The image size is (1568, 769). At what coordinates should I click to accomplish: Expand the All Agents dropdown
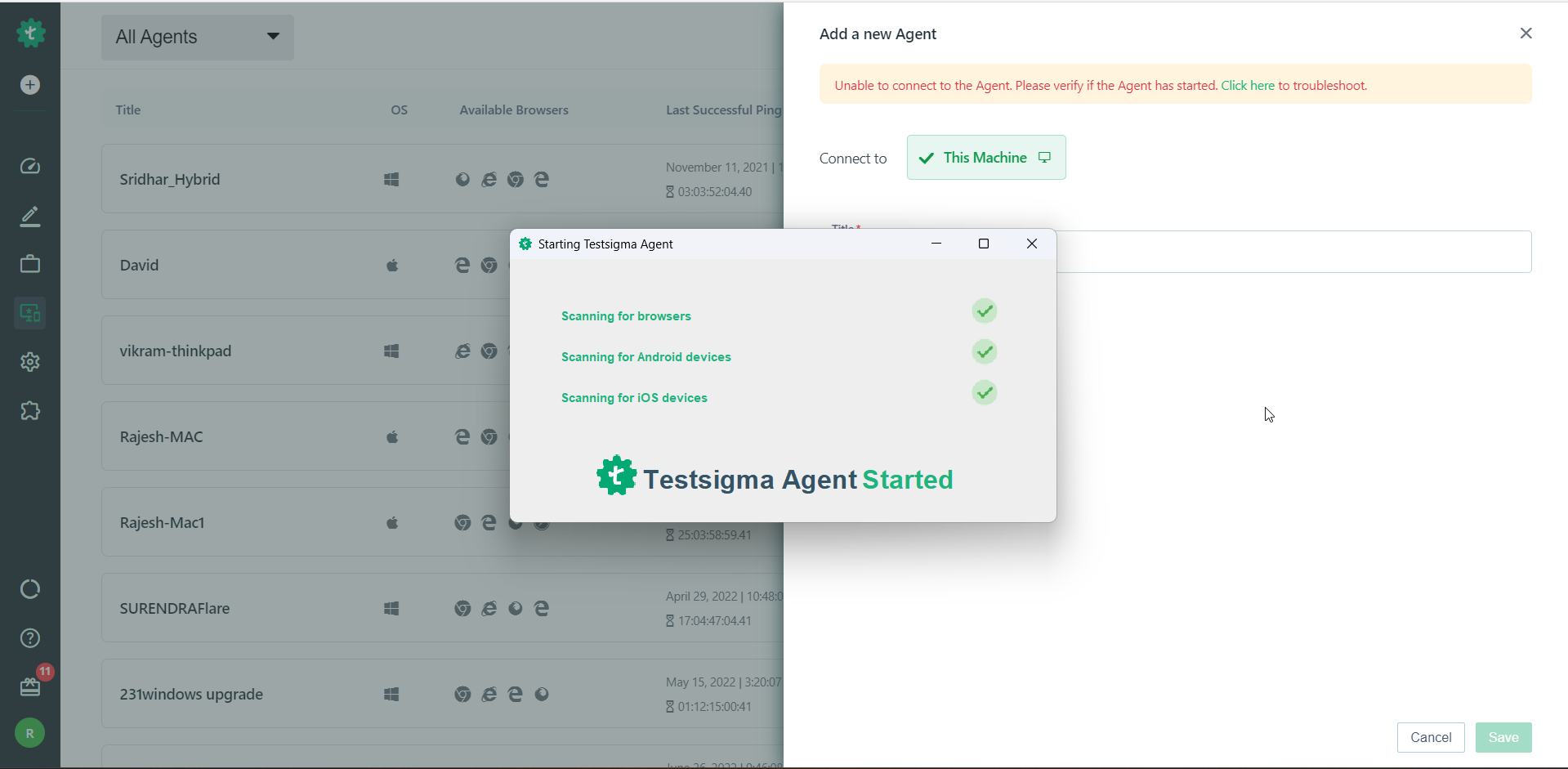coord(198,38)
